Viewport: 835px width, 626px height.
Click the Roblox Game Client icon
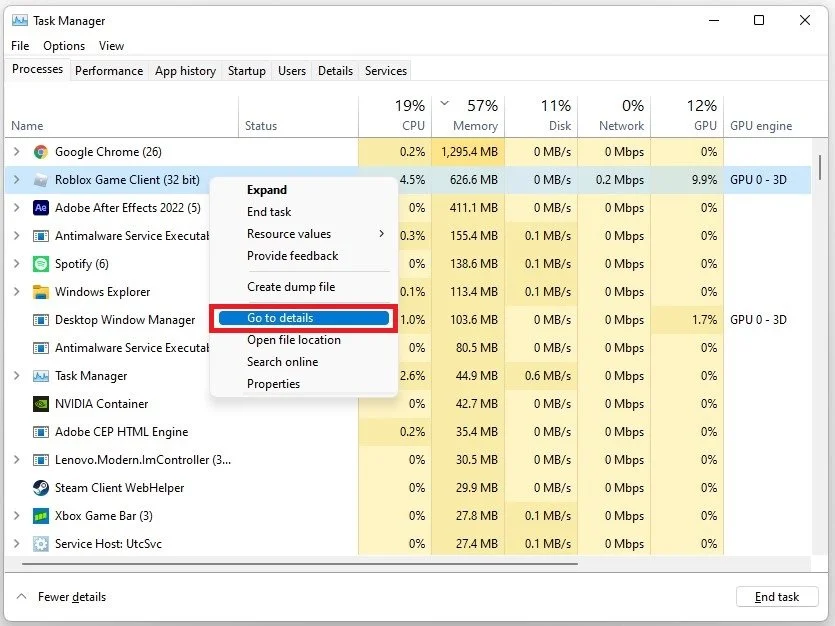[40, 180]
